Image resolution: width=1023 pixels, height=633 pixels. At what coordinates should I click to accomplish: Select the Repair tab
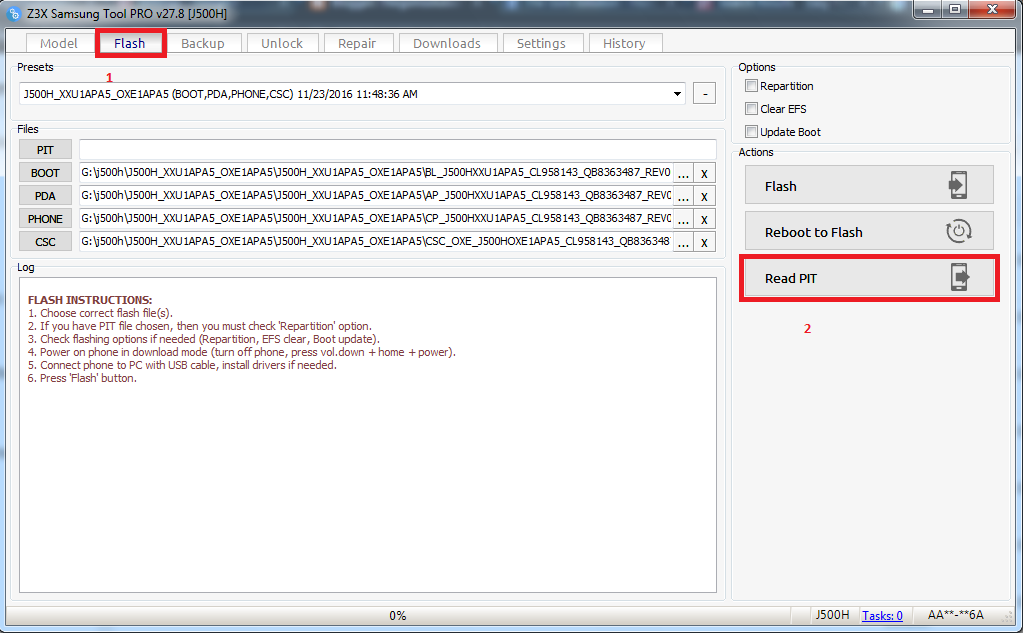(357, 43)
